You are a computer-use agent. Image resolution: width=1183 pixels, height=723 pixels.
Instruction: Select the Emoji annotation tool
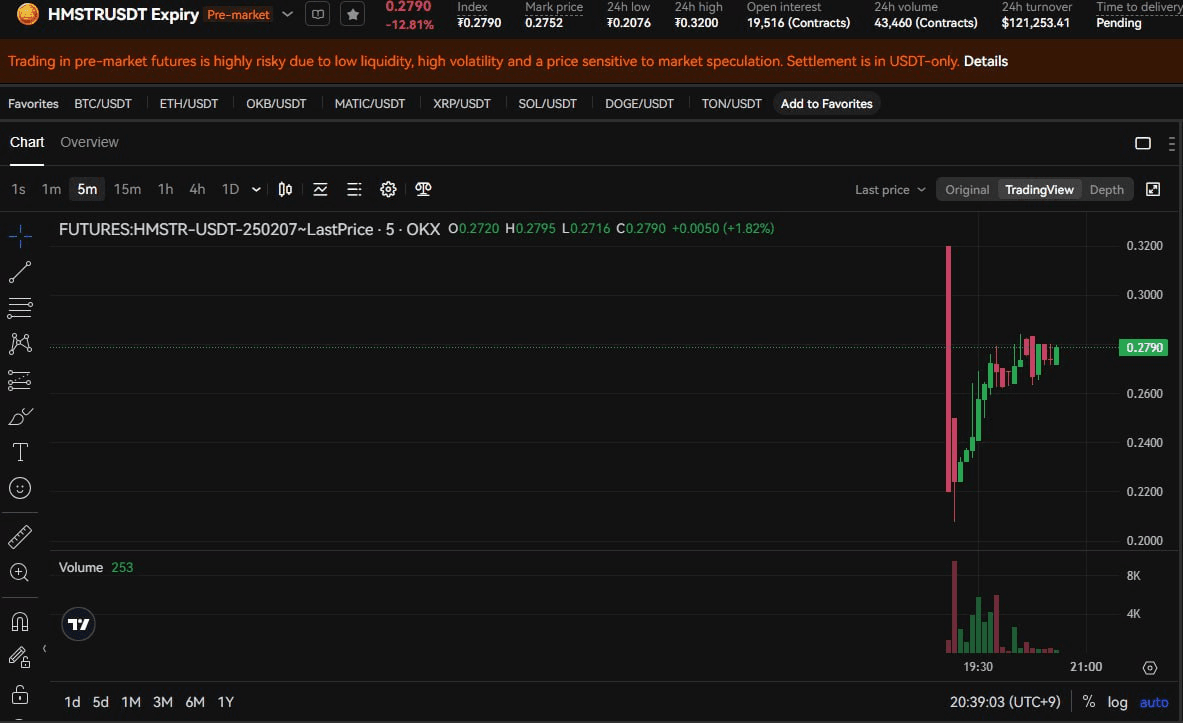coord(20,488)
